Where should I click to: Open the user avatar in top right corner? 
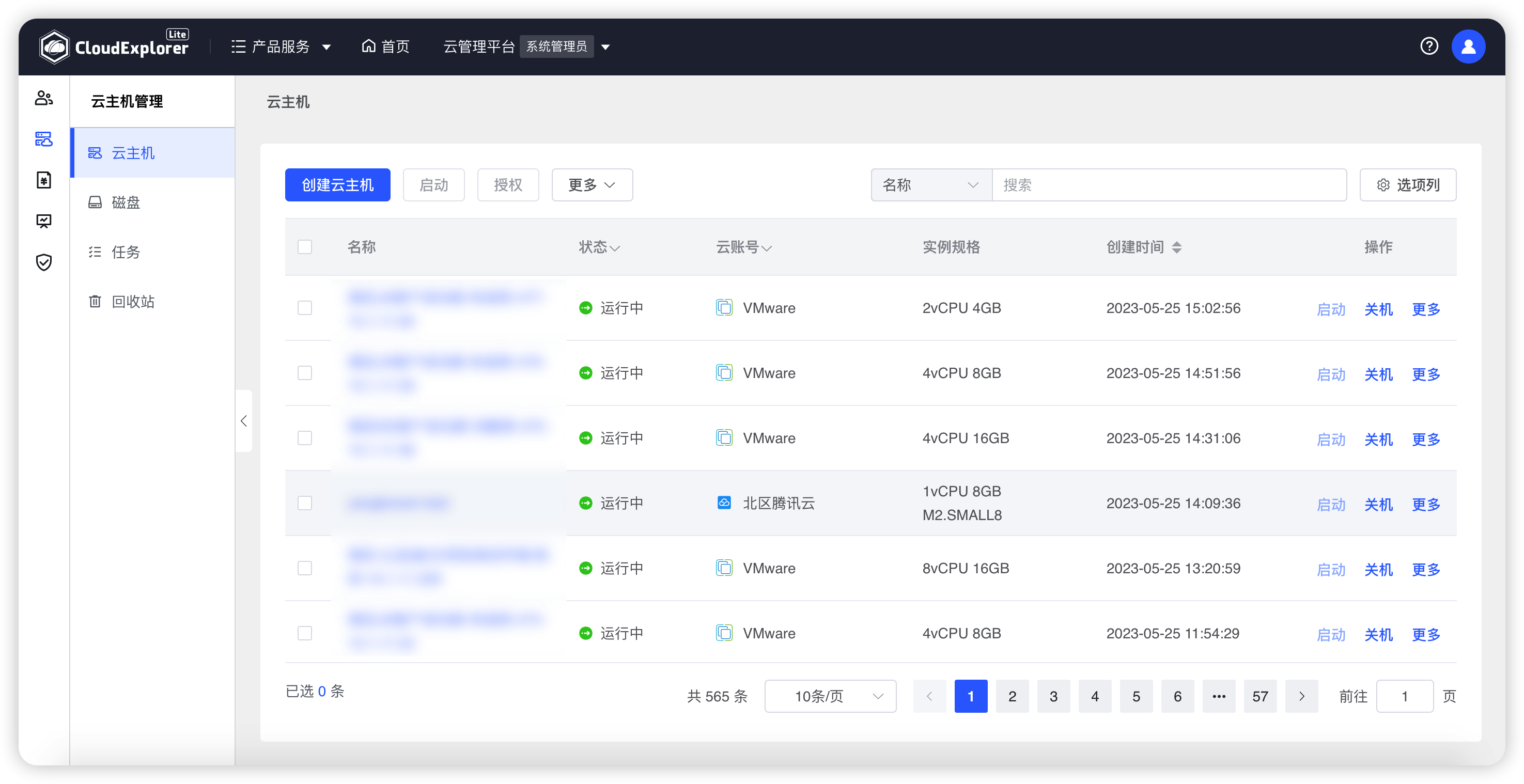click(1469, 46)
